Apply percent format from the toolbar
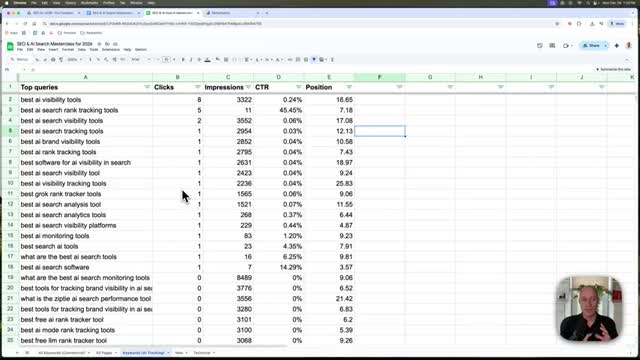 coord(98,60)
